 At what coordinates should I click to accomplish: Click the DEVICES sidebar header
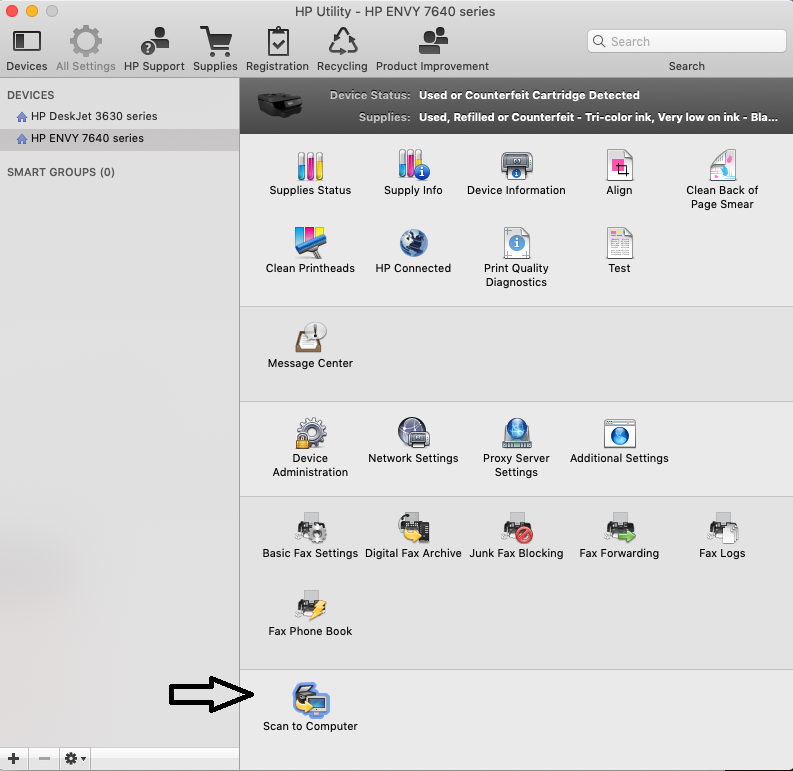(x=30, y=95)
